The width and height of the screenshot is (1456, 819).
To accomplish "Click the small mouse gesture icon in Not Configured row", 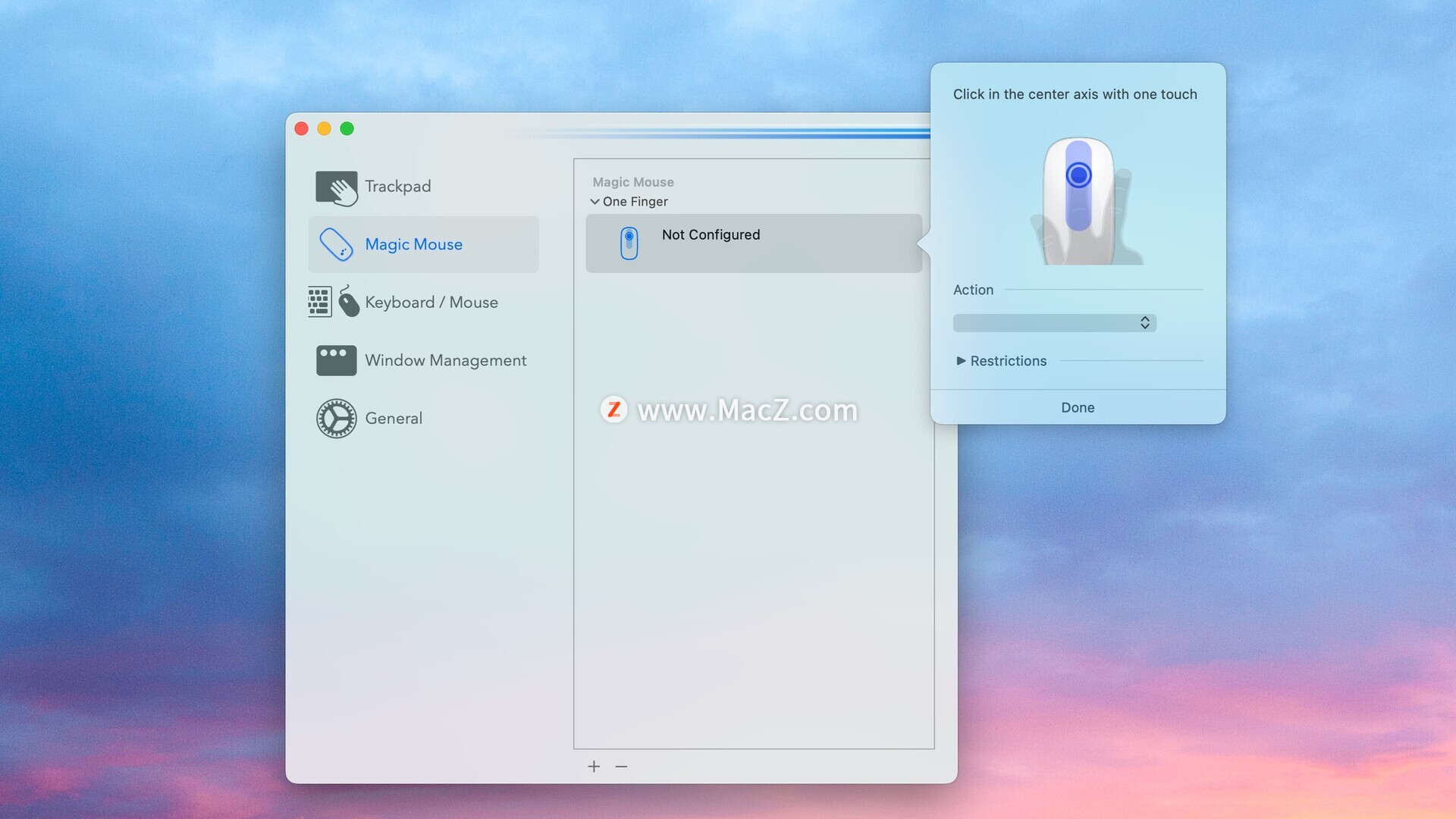I will pyautogui.click(x=629, y=243).
